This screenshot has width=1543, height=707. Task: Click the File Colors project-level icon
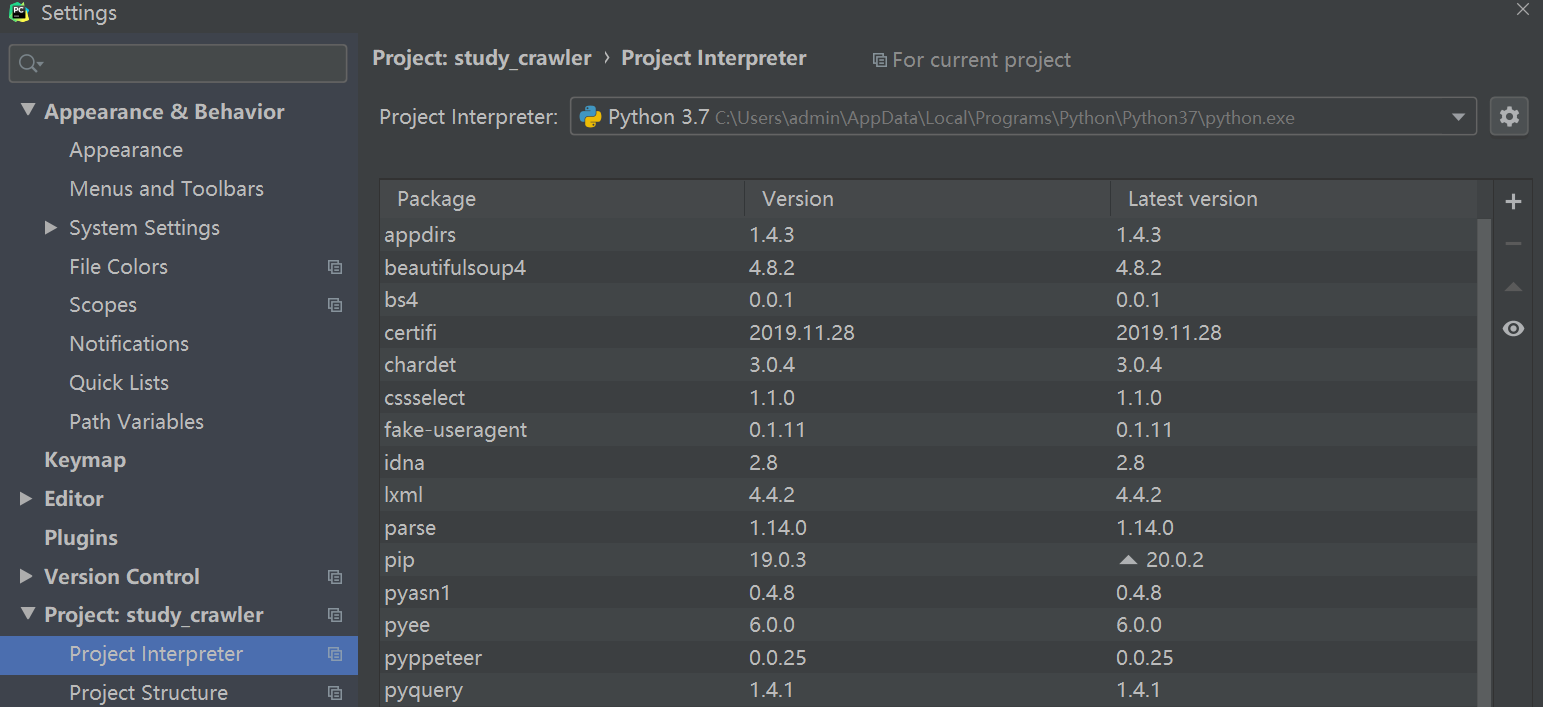335,267
